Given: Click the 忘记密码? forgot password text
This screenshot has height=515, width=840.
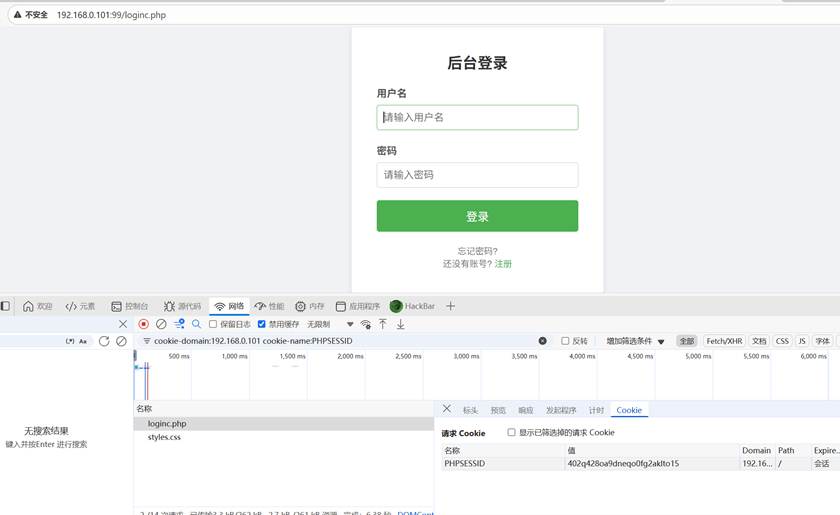Looking at the screenshot, I should tap(477, 251).
